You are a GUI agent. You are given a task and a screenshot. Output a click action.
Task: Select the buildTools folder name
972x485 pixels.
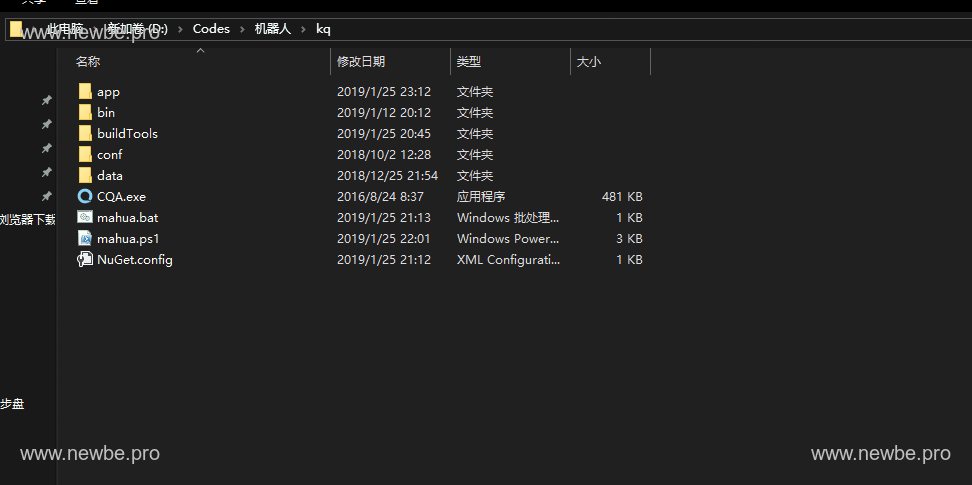128,133
